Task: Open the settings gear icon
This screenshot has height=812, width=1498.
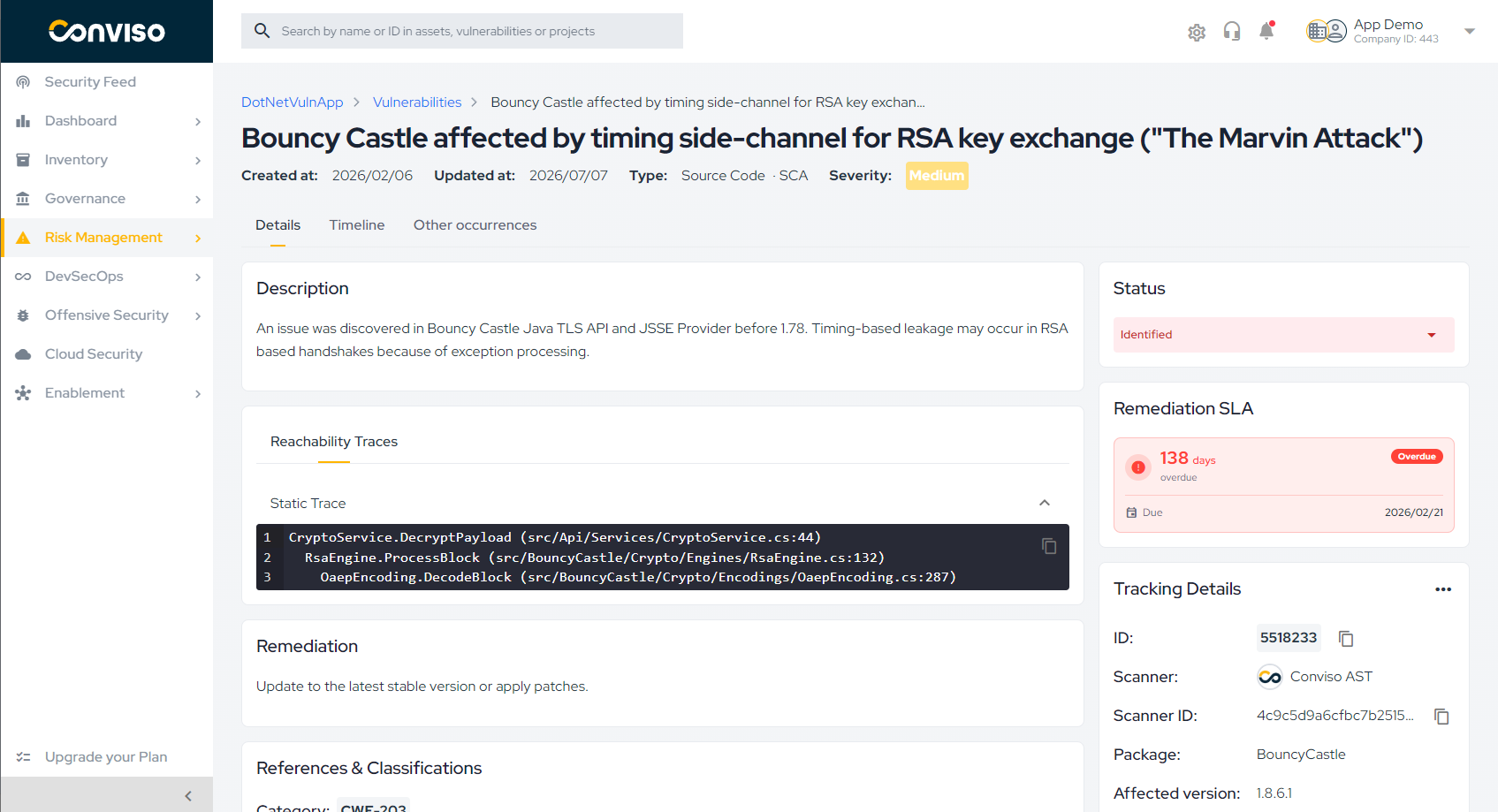Action: [1197, 33]
